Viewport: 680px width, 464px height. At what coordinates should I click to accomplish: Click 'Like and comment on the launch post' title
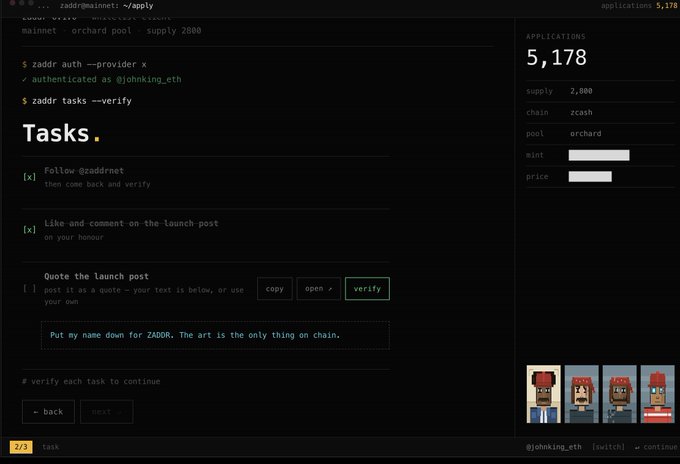131,223
